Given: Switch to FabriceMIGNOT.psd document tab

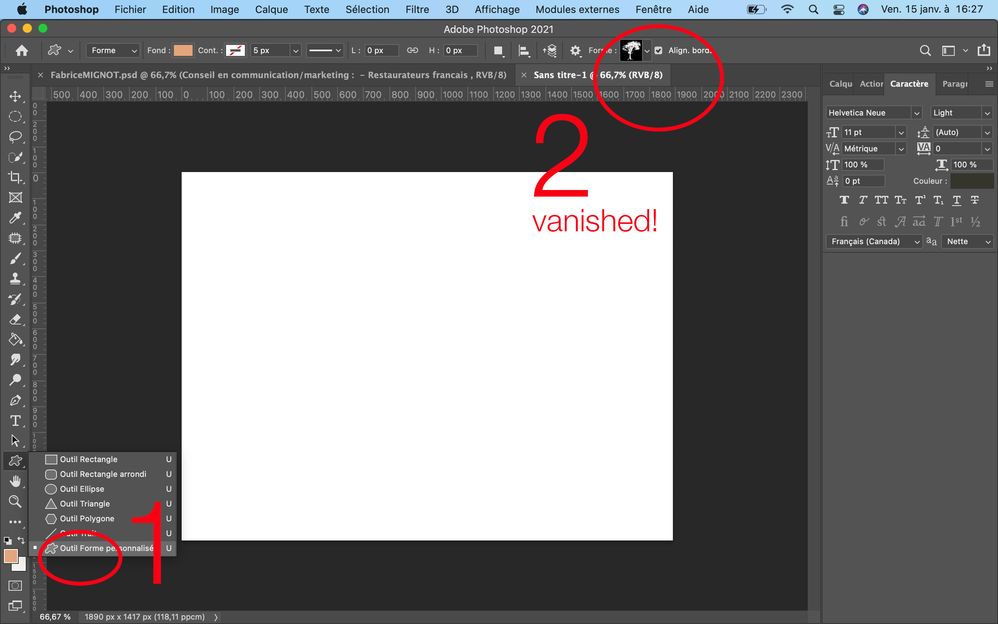Looking at the screenshot, I should click(278, 75).
